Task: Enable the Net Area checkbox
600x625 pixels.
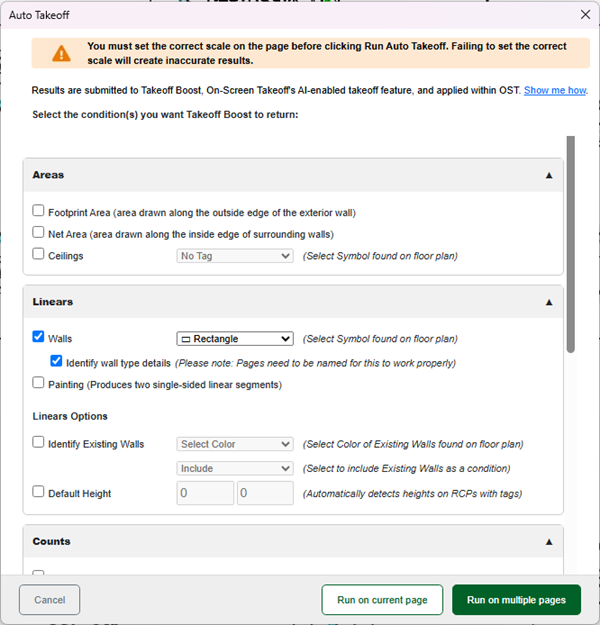Action: pos(38,232)
